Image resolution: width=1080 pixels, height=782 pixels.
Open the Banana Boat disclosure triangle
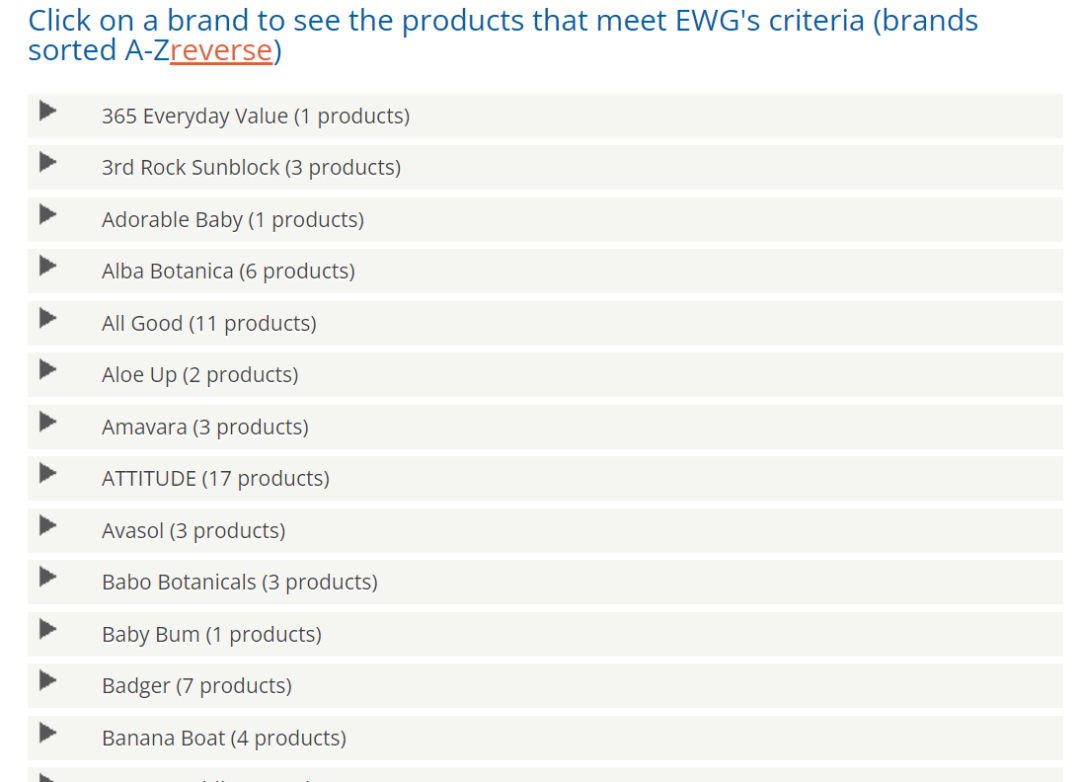(48, 732)
